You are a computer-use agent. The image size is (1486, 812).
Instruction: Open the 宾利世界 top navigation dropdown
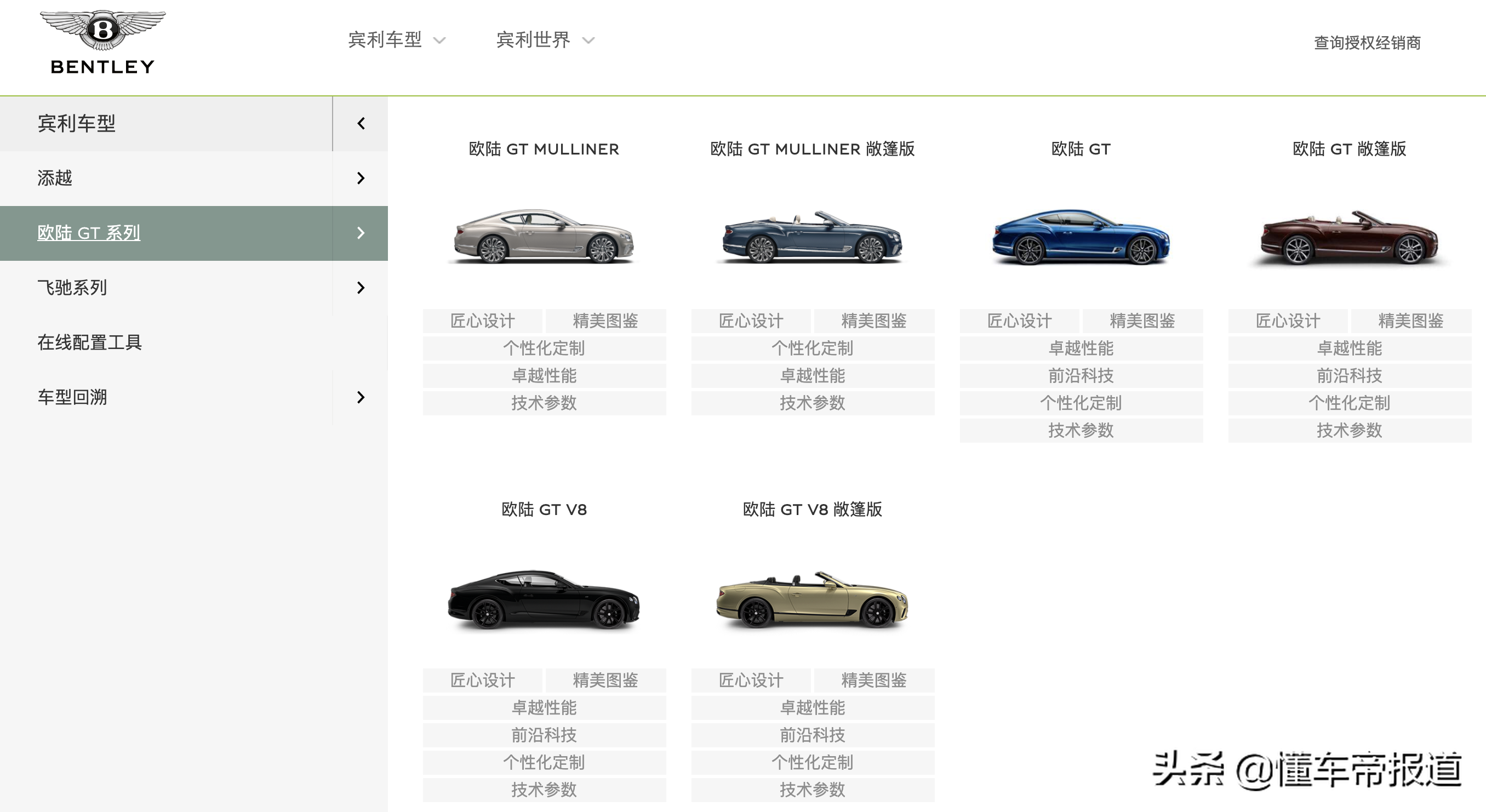tap(545, 40)
